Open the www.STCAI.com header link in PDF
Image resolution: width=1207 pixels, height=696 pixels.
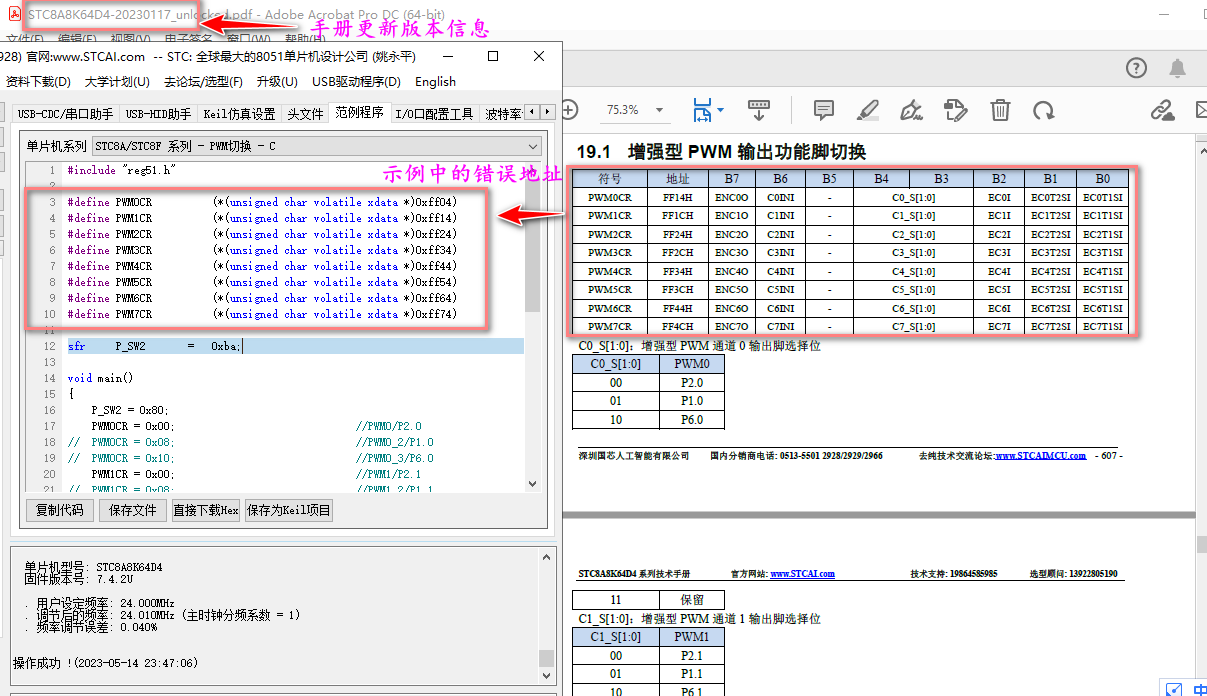(x=802, y=574)
